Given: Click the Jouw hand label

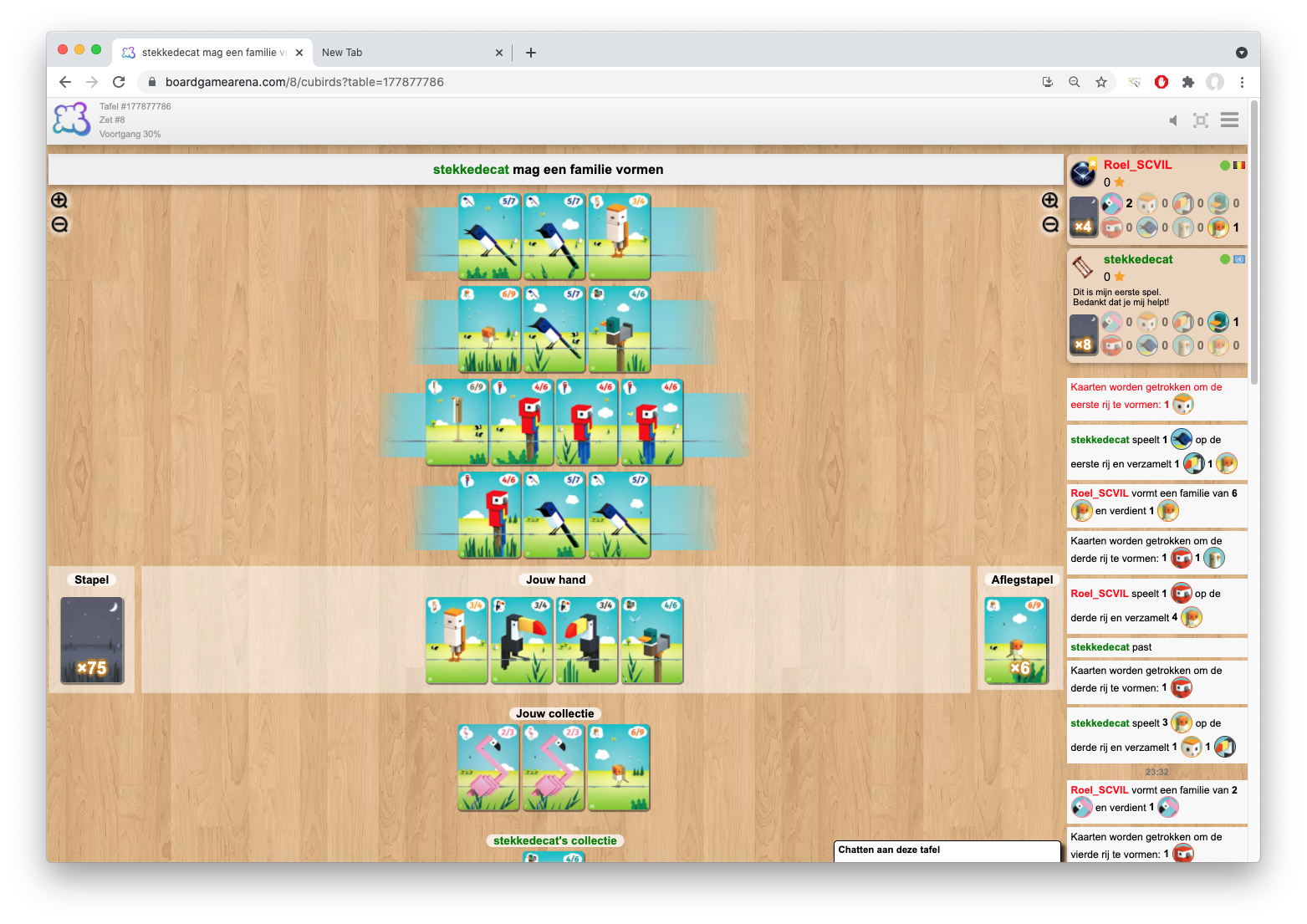Looking at the screenshot, I should [x=556, y=579].
